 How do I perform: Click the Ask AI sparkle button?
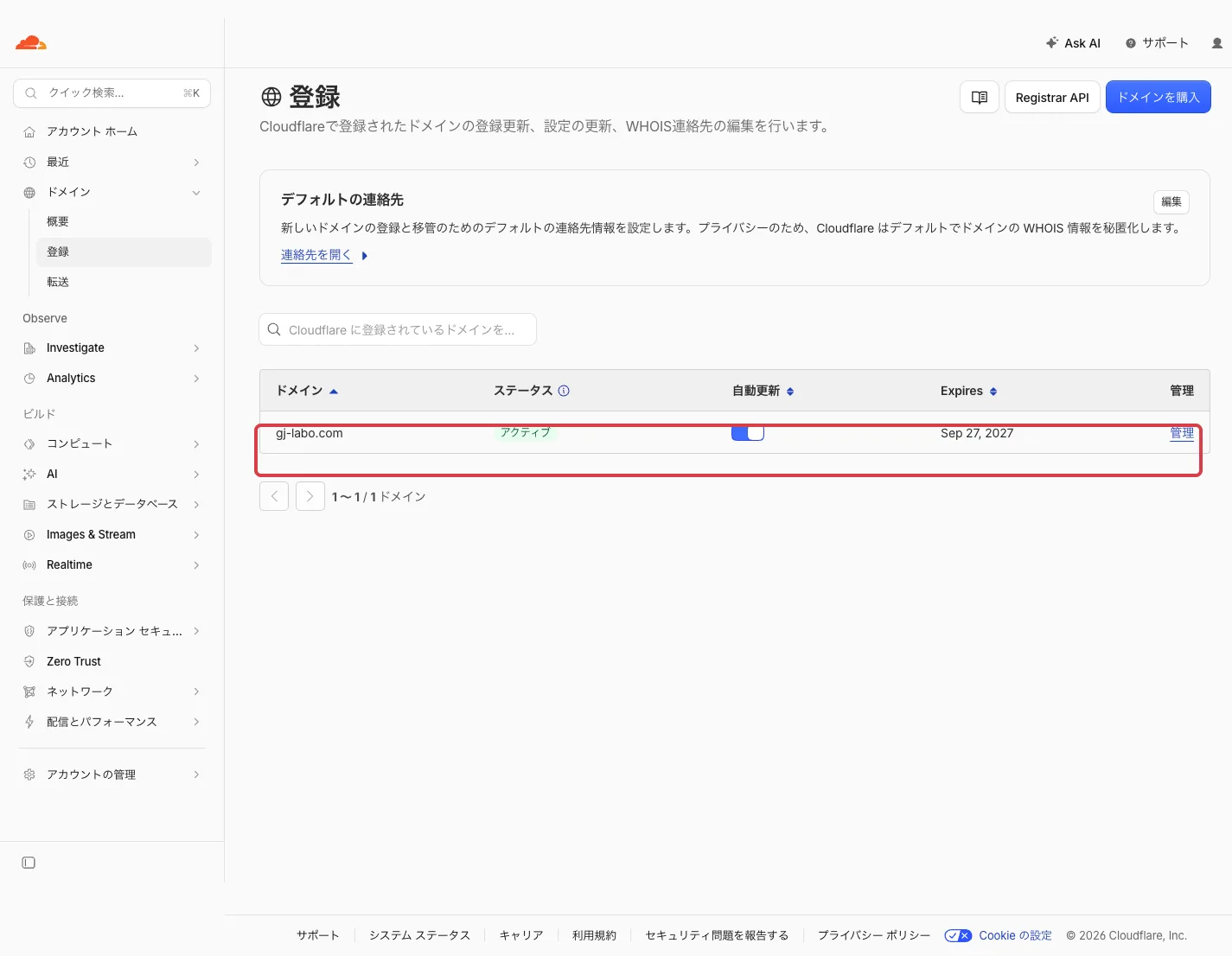click(x=1073, y=43)
